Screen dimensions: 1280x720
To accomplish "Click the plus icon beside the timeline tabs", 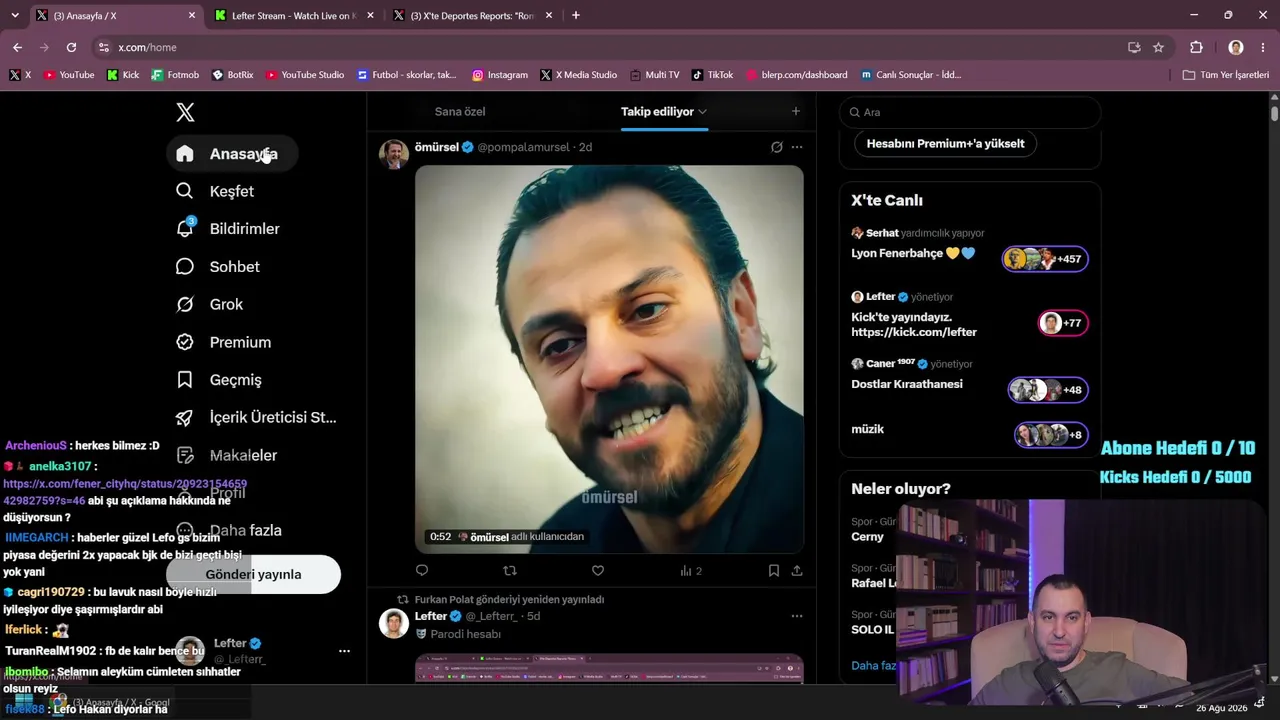I will (x=796, y=112).
